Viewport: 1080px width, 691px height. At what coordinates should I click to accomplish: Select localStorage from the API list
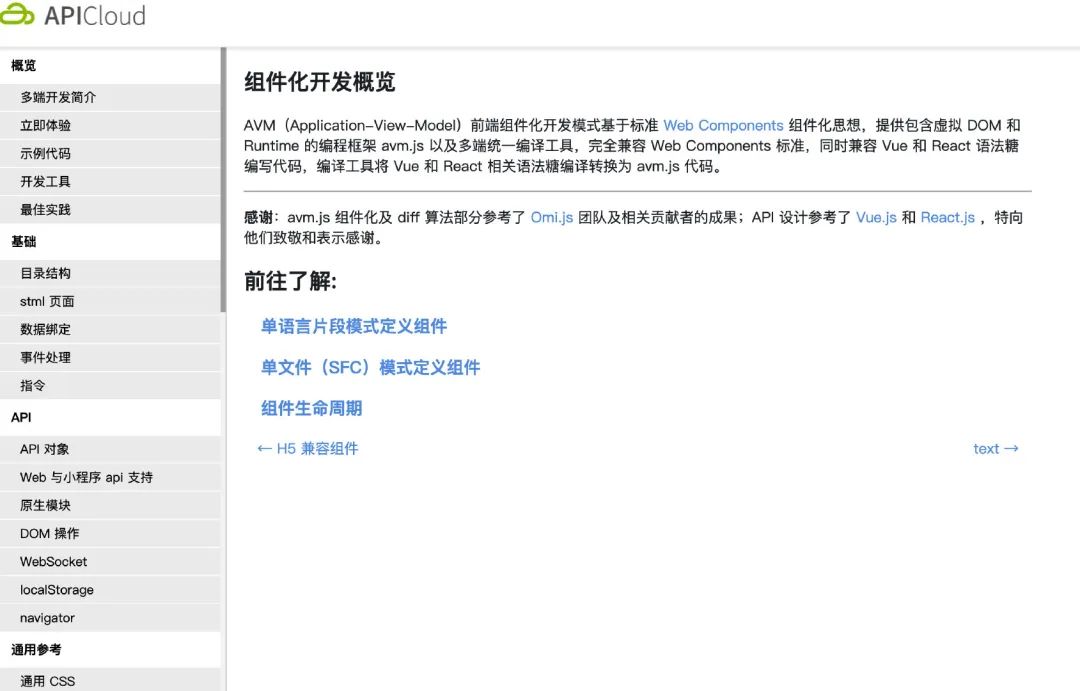pos(55,589)
